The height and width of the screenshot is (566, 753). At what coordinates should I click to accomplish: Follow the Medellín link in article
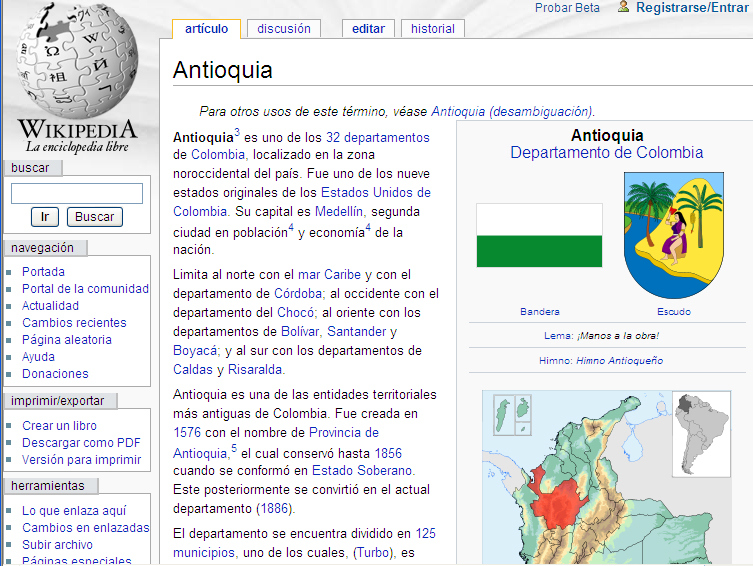coord(339,212)
